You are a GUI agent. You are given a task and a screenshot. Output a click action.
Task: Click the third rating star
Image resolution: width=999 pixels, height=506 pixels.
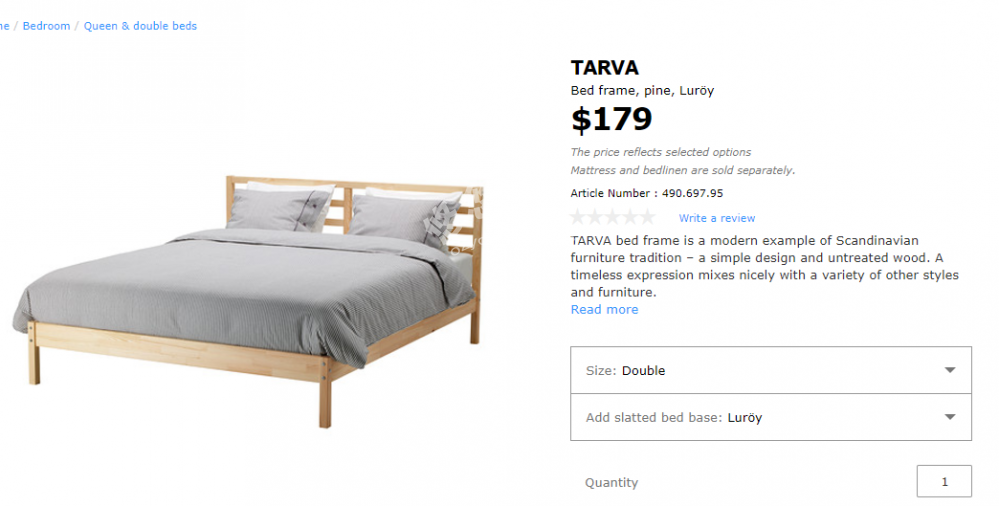(x=613, y=218)
